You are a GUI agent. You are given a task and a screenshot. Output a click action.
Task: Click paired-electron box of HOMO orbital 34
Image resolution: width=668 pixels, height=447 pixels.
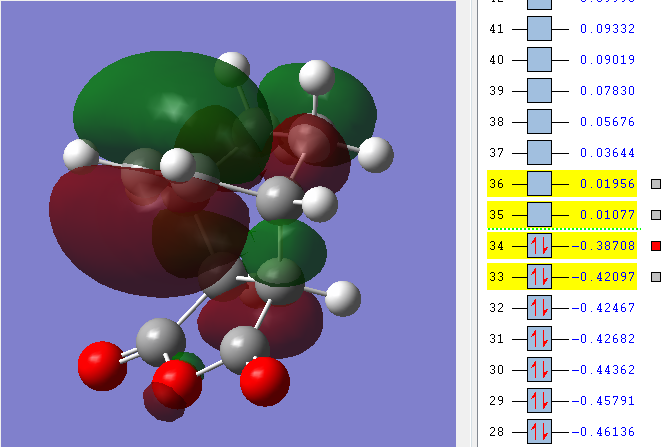click(539, 246)
